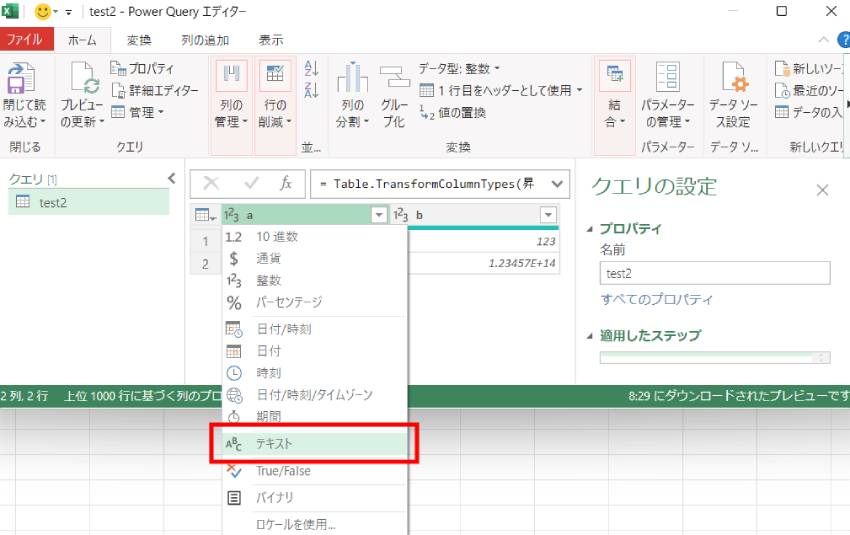
Task: Open the プロパティ ribbon button
Action: pyautogui.click(x=142, y=68)
